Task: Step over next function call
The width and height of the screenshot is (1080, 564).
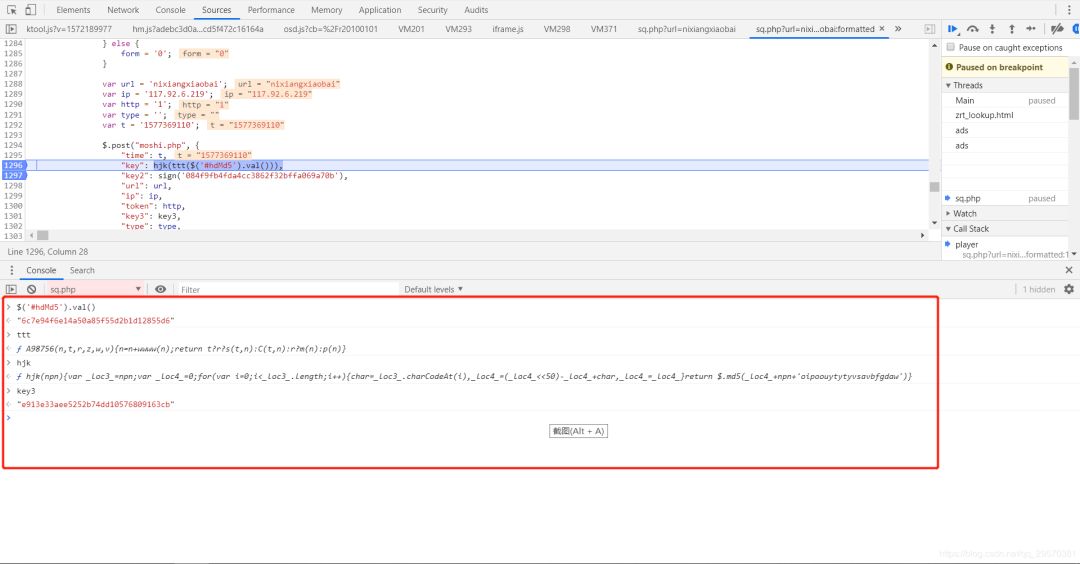Action: pos(973,29)
